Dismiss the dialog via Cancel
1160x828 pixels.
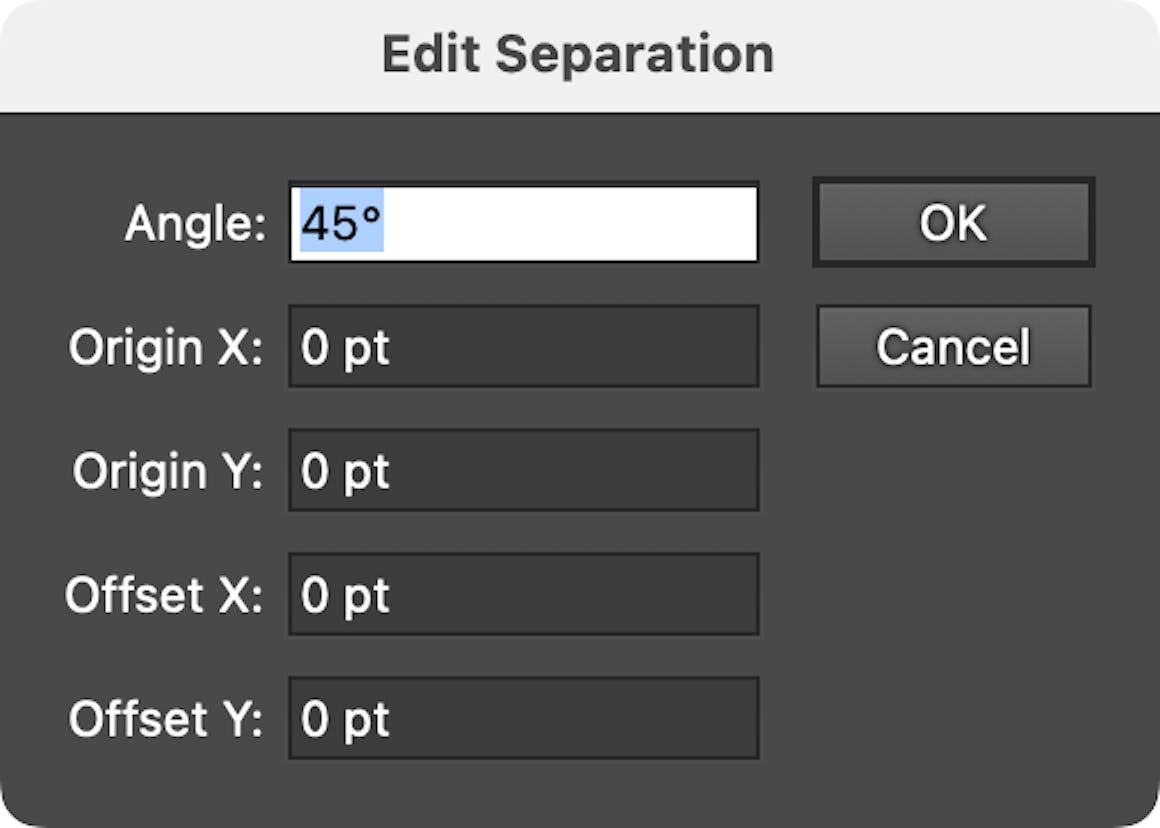[953, 347]
